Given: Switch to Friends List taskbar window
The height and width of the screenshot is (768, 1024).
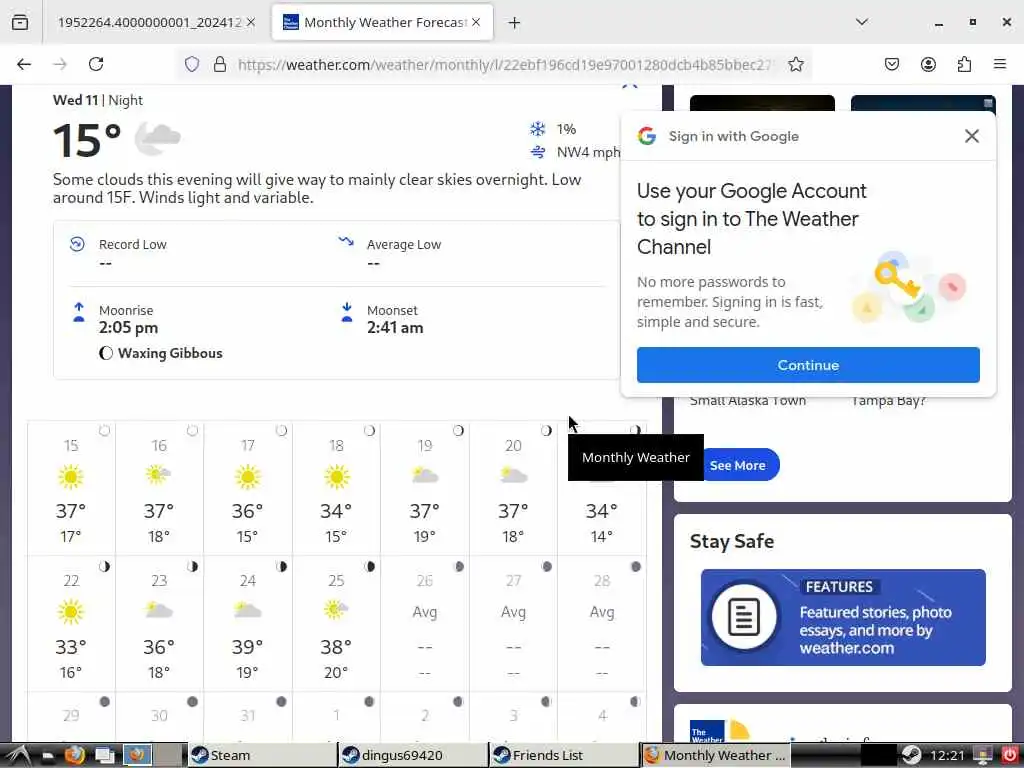Looking at the screenshot, I should tap(564, 755).
